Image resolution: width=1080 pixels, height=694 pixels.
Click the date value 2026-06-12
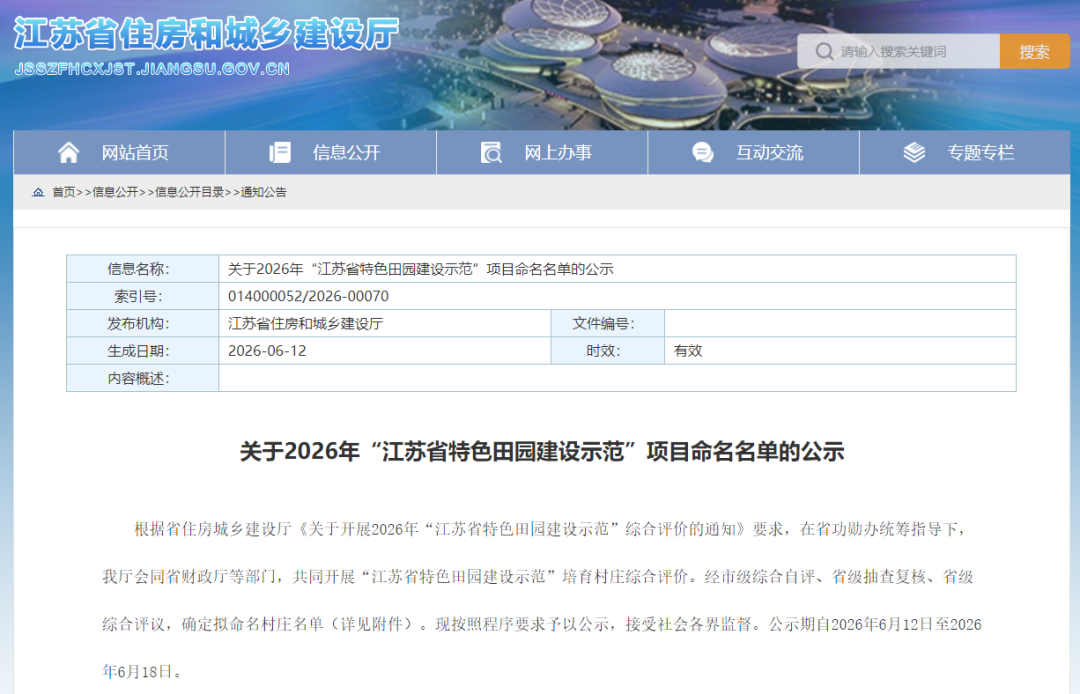267,350
